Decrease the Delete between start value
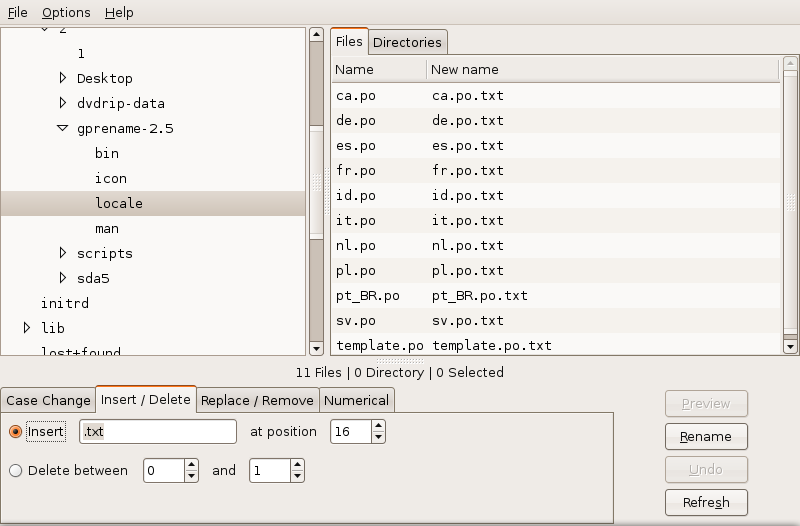Image resolution: width=800 pixels, height=526 pixels. point(191,476)
